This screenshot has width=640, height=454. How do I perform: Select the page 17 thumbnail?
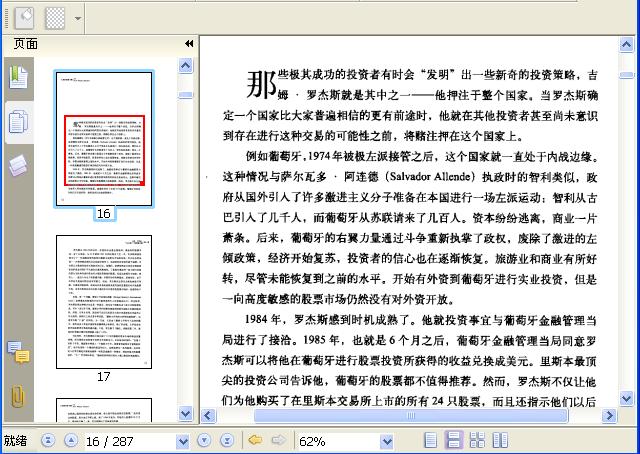click(103, 302)
